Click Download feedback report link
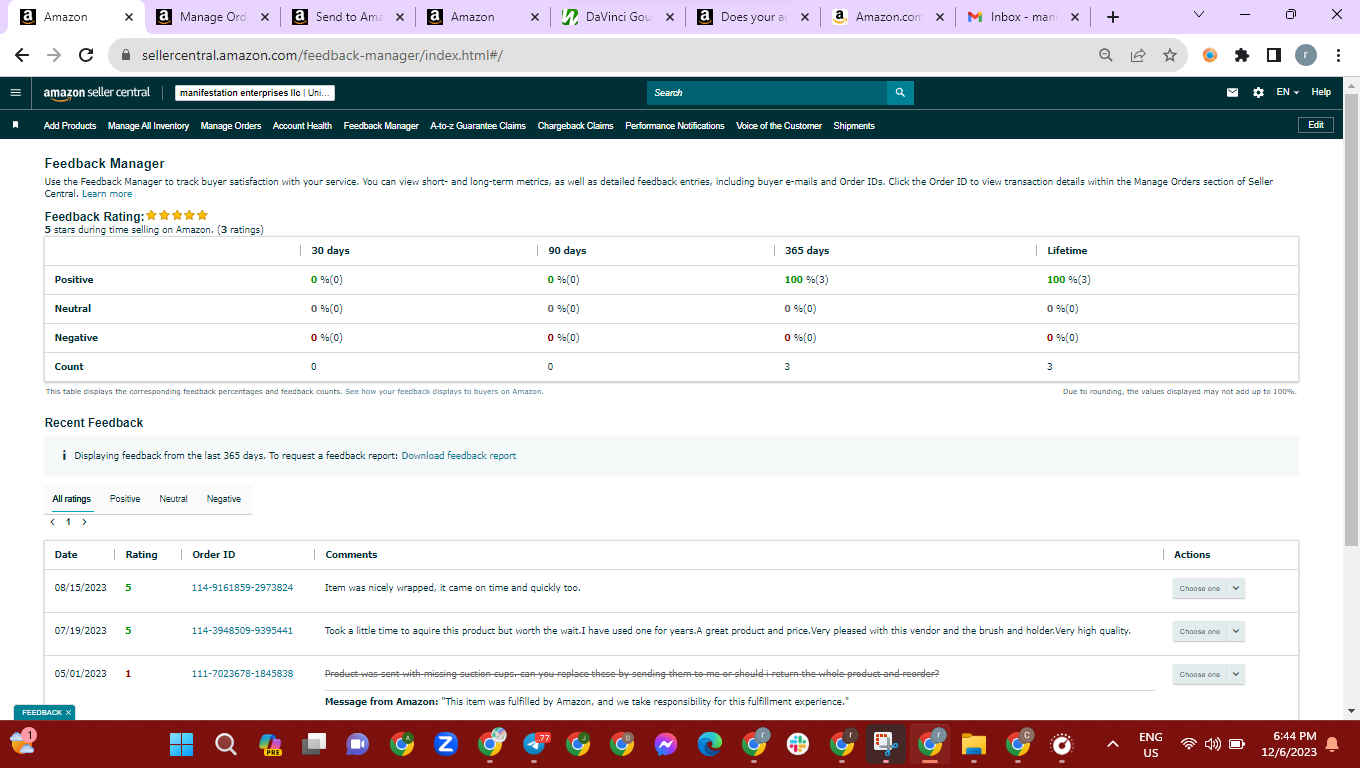 [459, 456]
